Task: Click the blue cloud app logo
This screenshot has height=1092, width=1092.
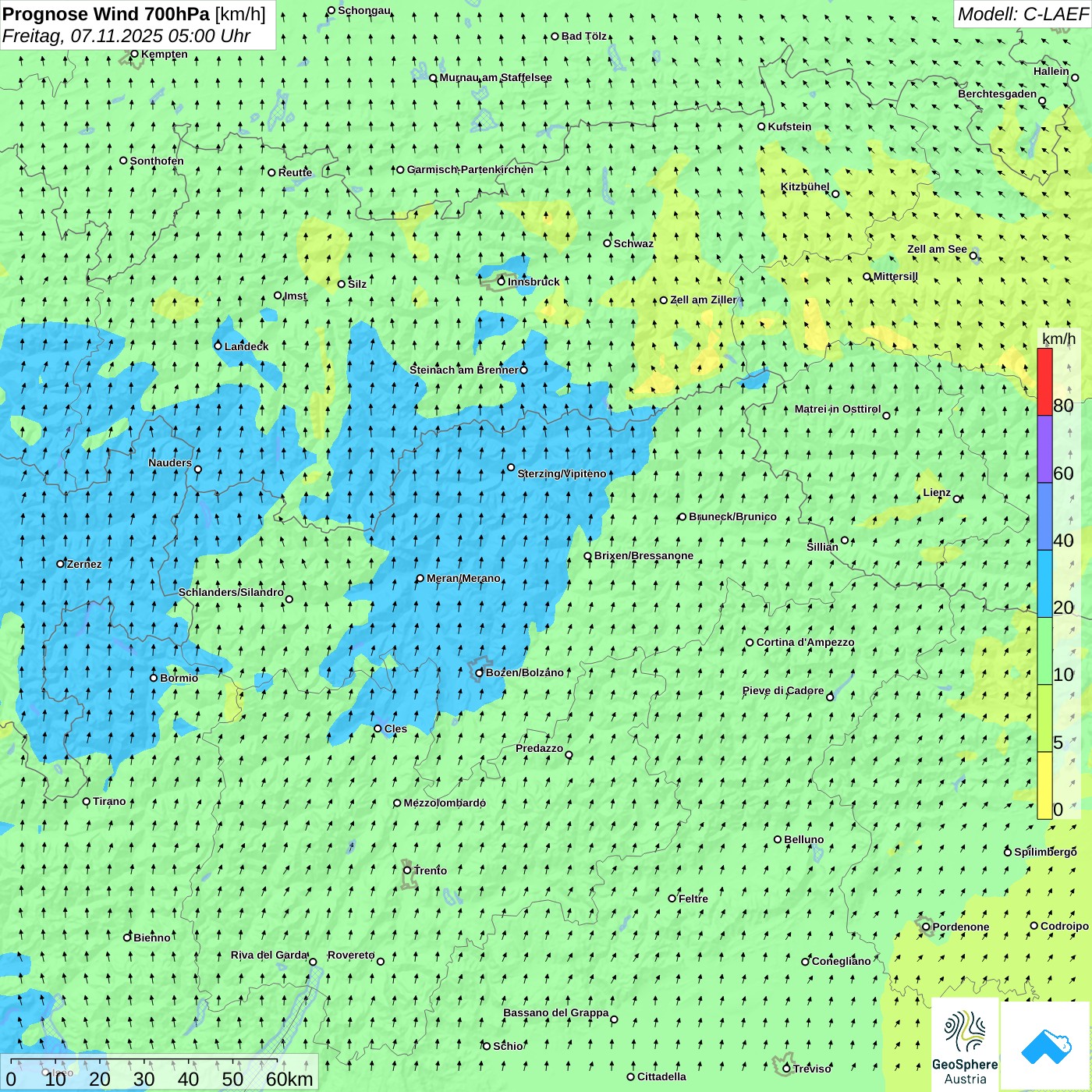Action: point(1045,1047)
